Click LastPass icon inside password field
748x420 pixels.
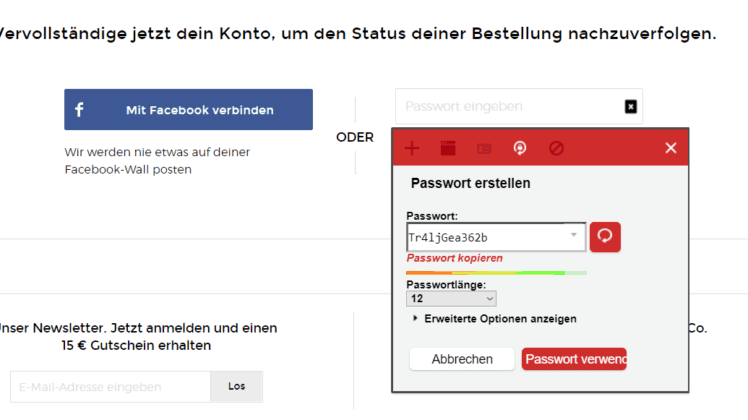click(x=631, y=106)
